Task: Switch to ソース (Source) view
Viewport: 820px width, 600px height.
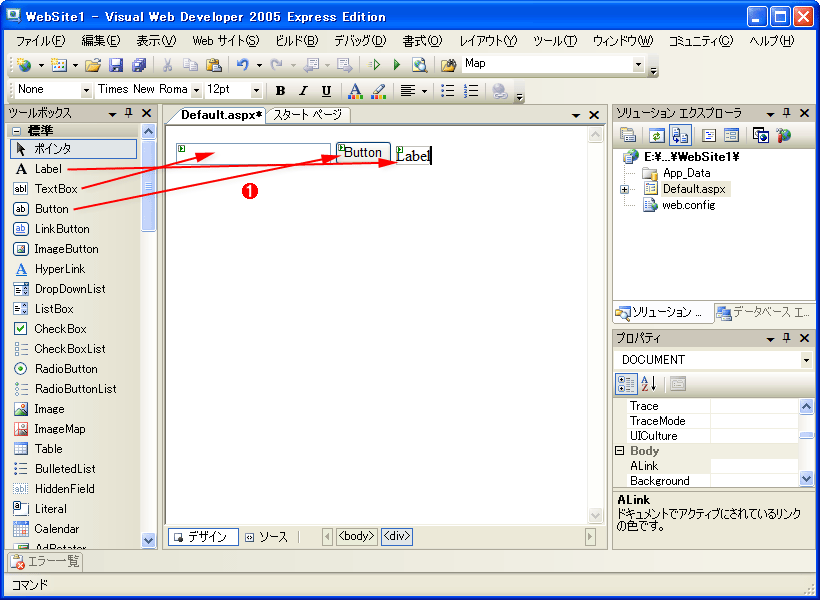Action: coord(266,537)
